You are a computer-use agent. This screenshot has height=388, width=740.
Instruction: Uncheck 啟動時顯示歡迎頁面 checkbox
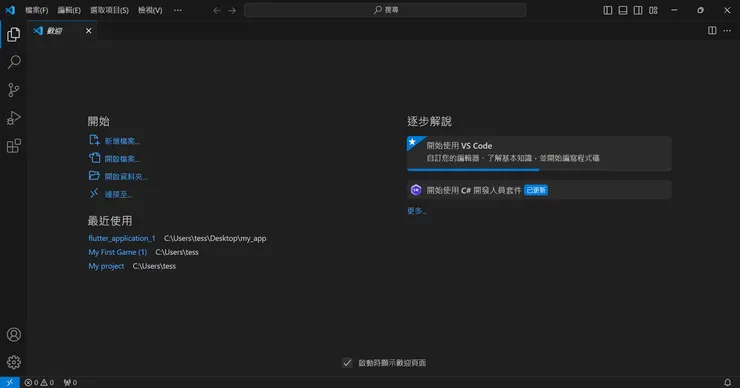coord(347,363)
